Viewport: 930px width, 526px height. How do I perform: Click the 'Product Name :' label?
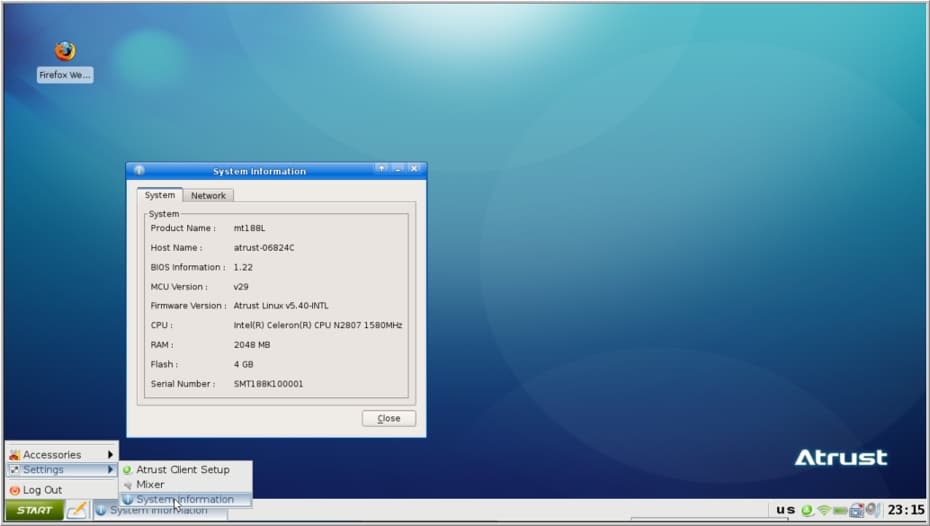pyautogui.click(x=183, y=228)
